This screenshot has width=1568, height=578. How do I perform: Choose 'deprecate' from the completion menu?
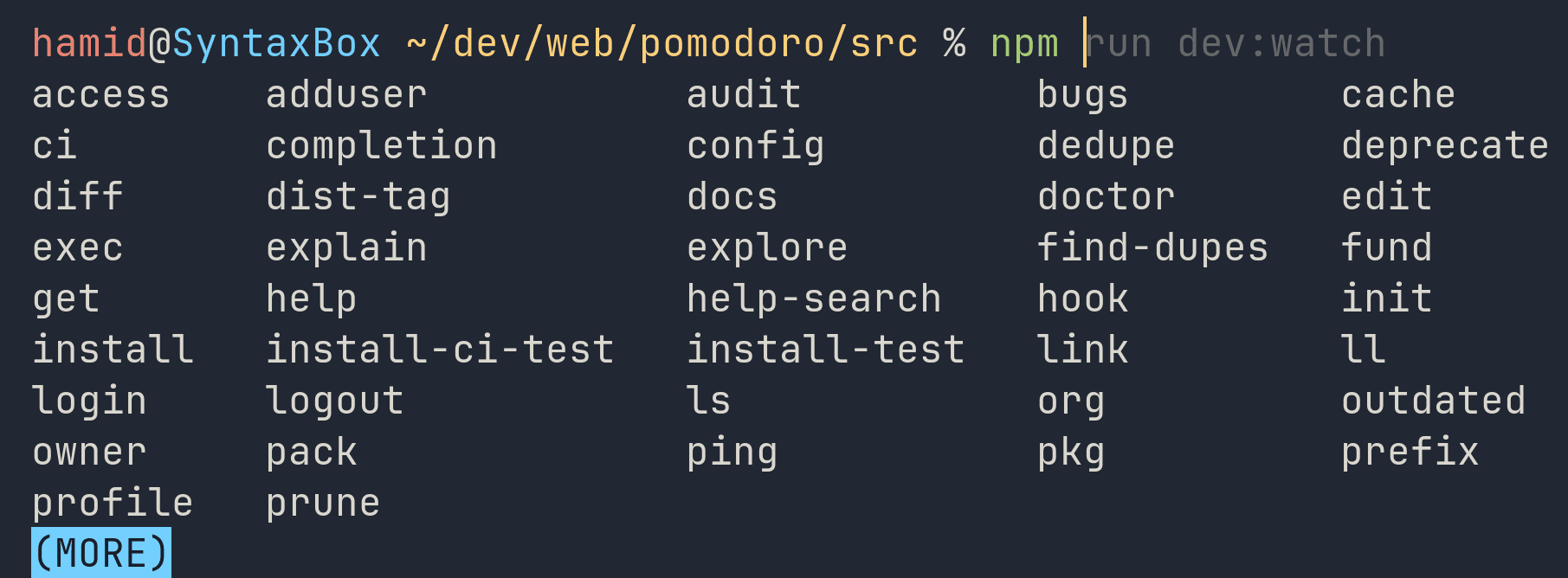pyautogui.click(x=1445, y=146)
